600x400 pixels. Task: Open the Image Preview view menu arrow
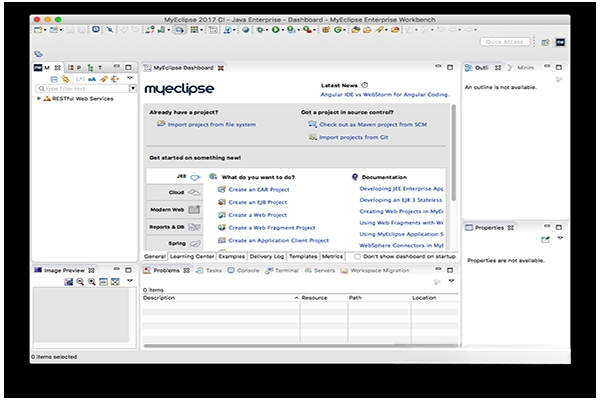click(130, 281)
